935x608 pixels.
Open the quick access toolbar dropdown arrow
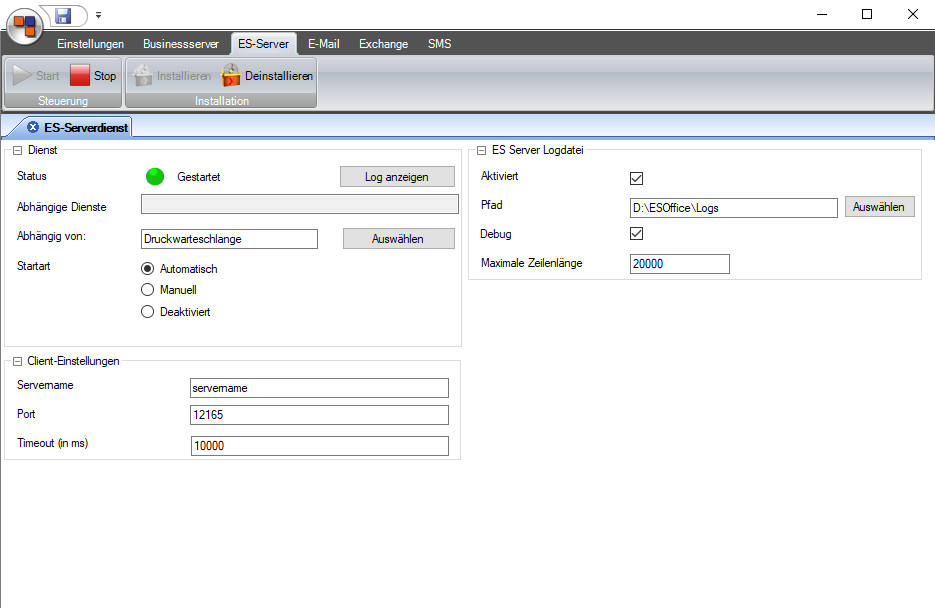[99, 16]
